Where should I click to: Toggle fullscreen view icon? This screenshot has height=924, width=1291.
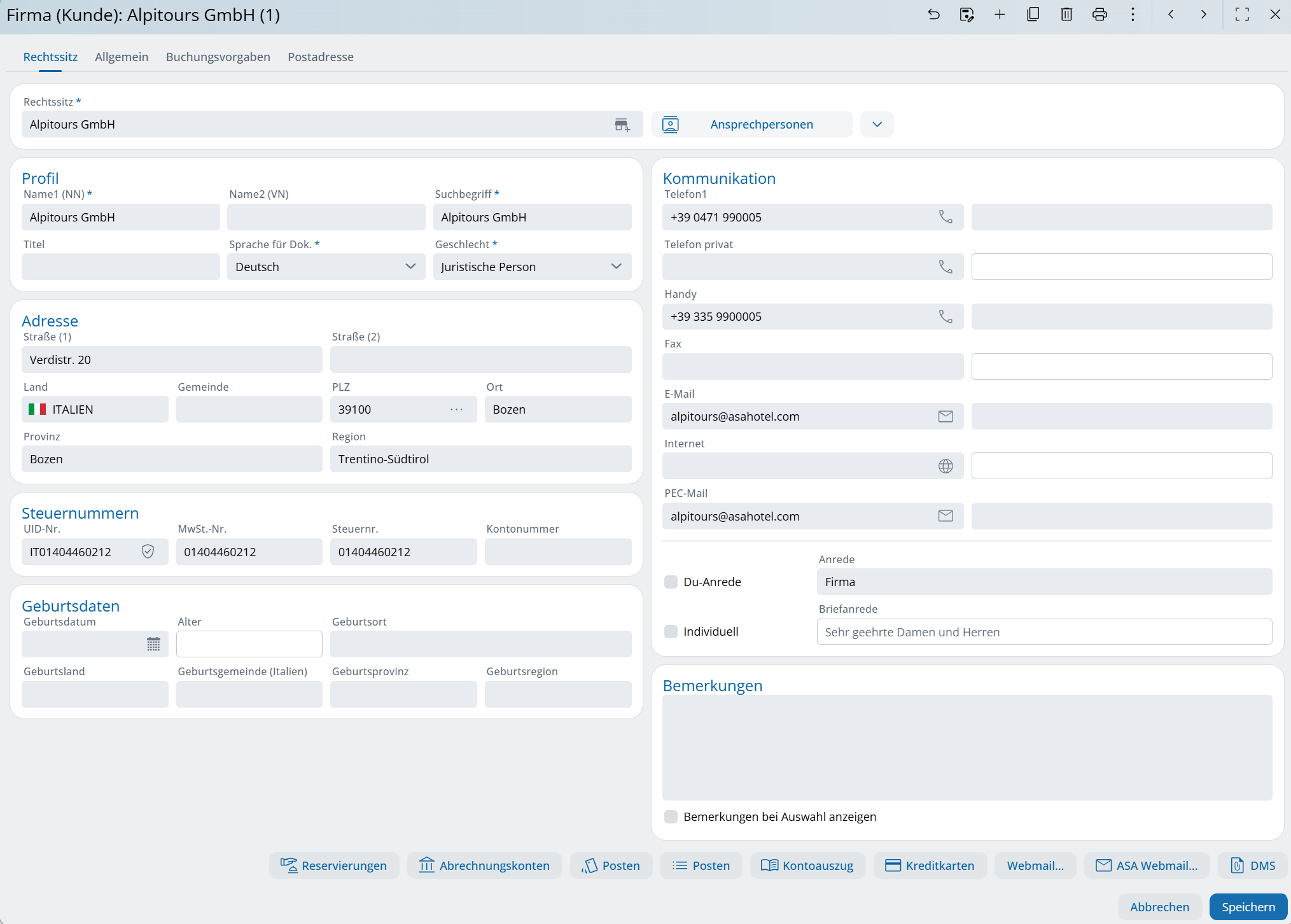[x=1242, y=15]
